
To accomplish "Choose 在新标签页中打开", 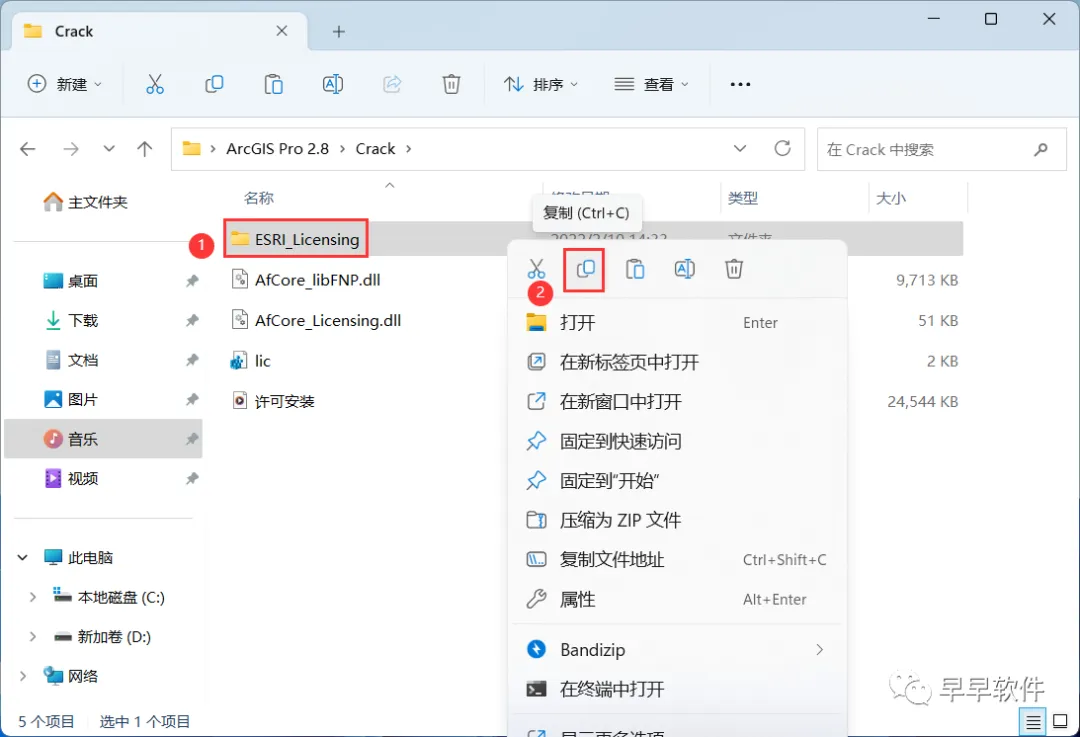I will pos(677,362).
